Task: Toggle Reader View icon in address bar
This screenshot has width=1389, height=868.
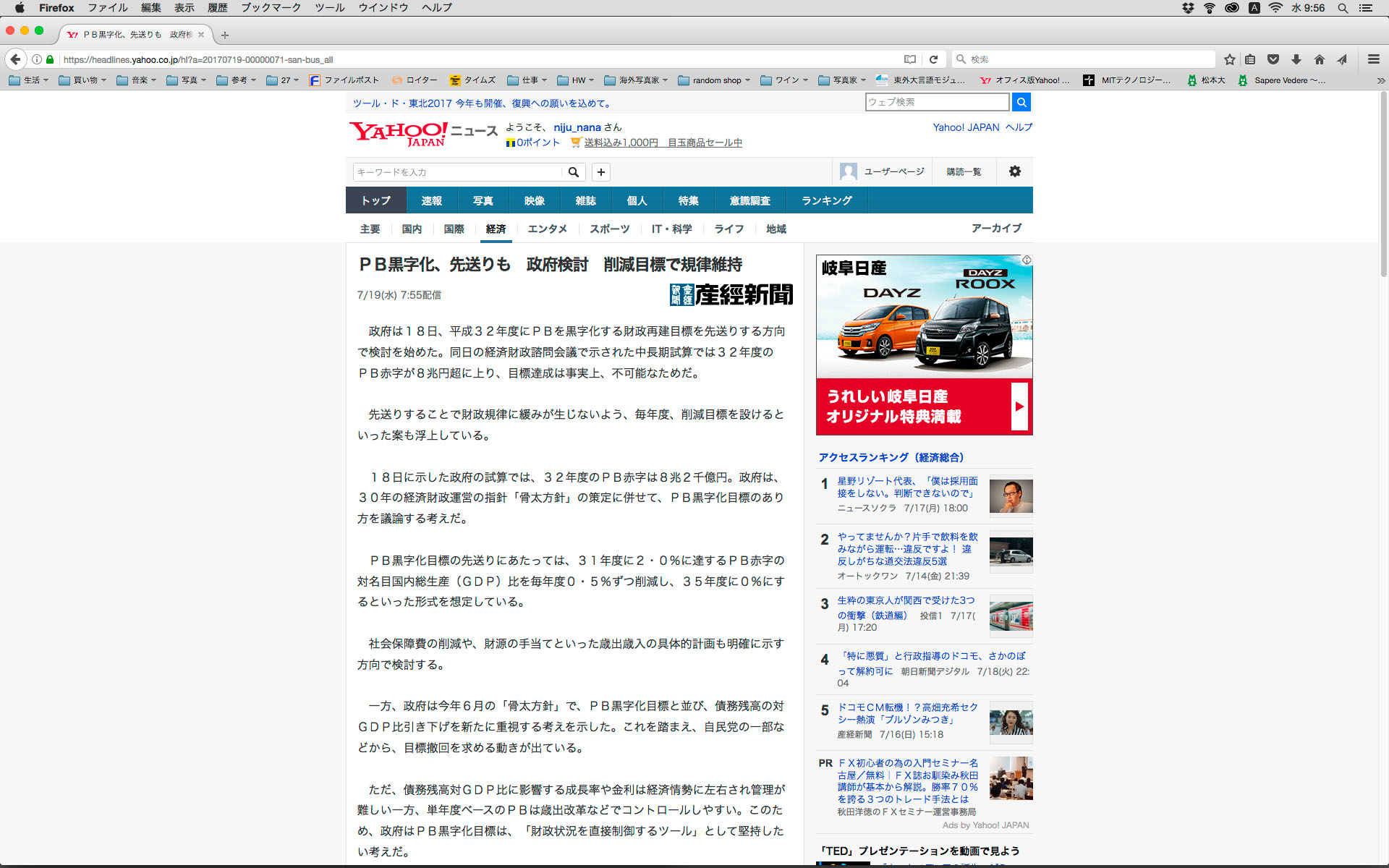Action: coord(910,59)
